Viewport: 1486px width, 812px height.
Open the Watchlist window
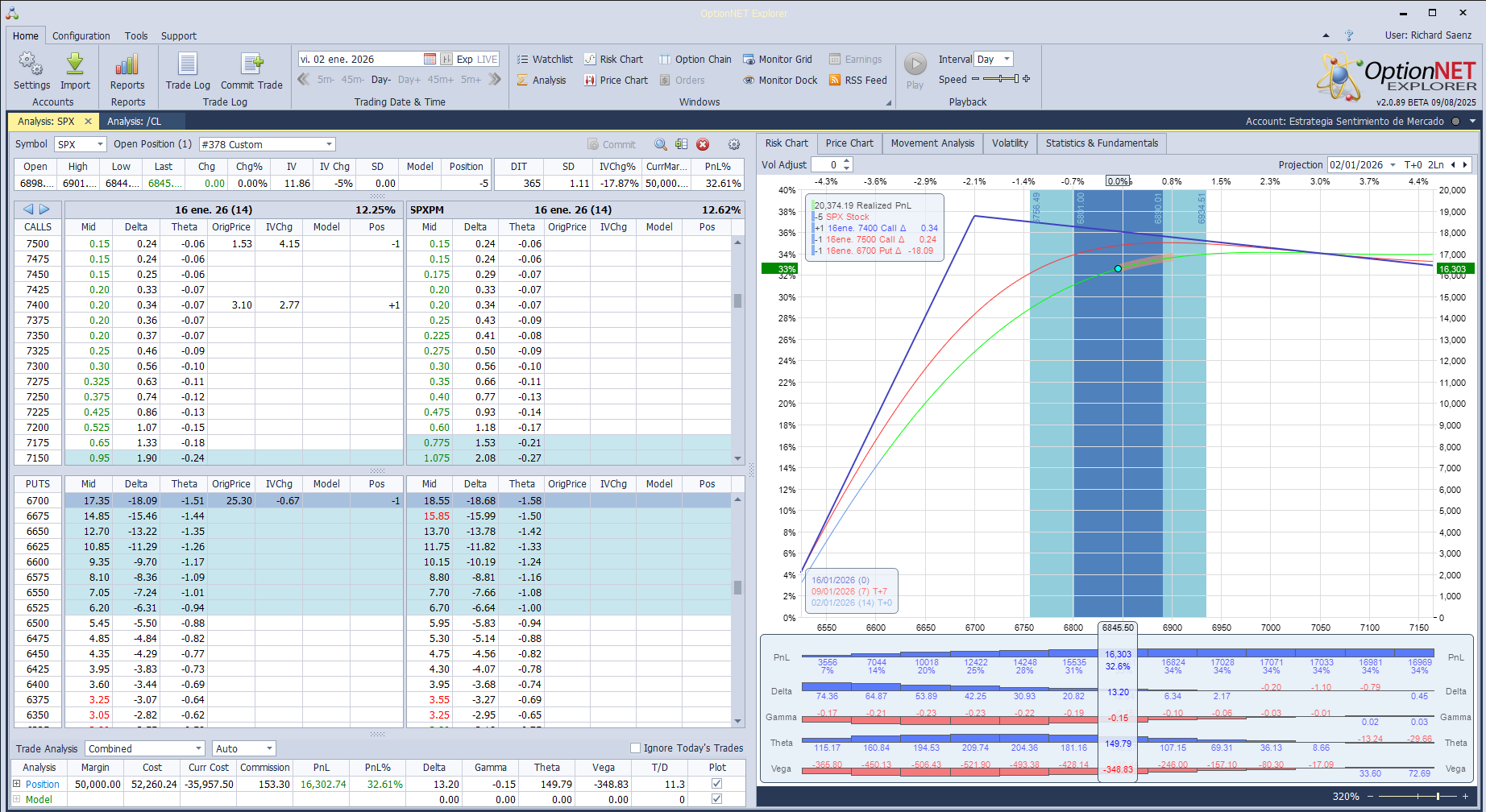point(545,59)
